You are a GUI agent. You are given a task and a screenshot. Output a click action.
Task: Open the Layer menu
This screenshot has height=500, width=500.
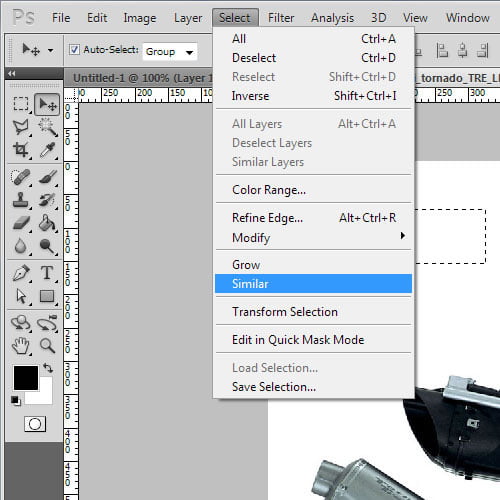click(188, 18)
